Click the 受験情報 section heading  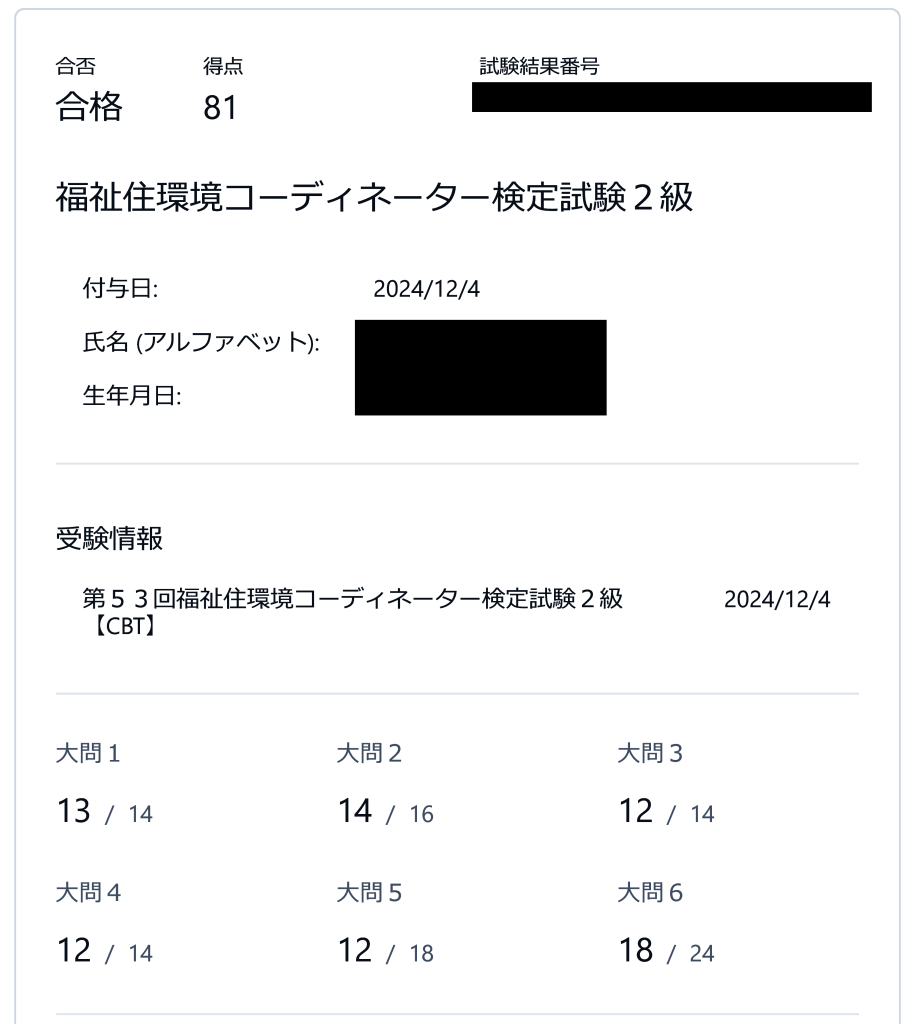pyautogui.click(x=109, y=540)
